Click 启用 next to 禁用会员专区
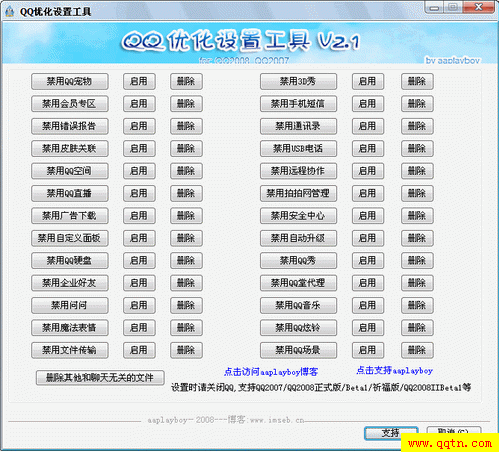 [x=139, y=104]
